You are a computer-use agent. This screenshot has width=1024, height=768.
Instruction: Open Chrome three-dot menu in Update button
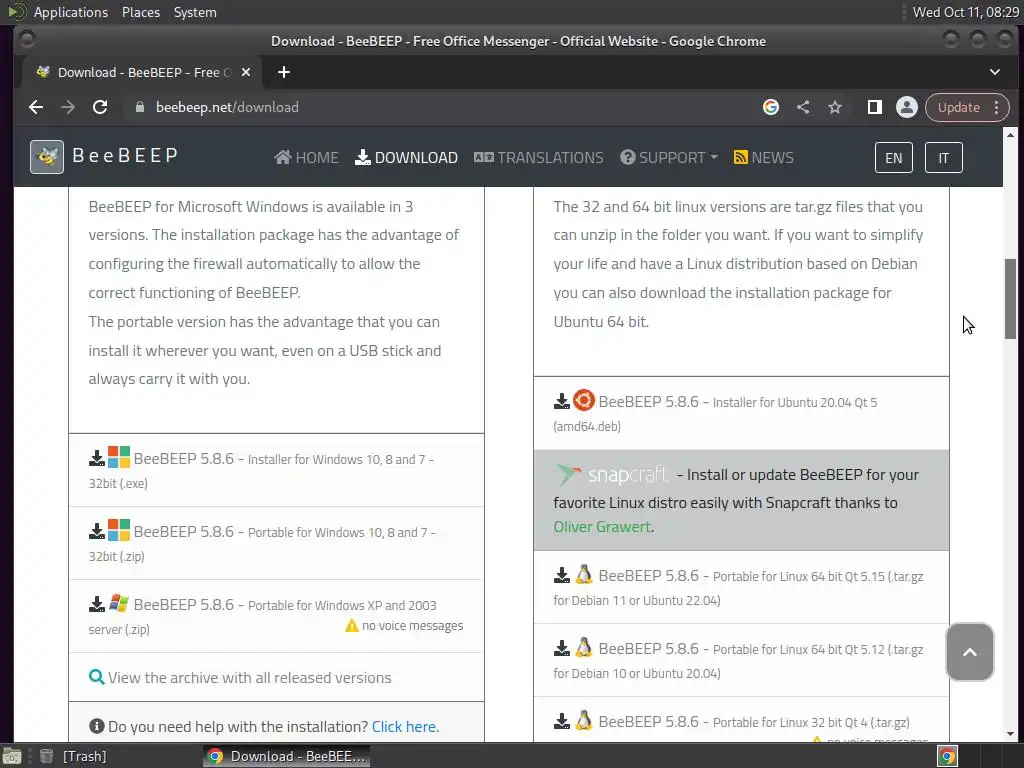(997, 107)
